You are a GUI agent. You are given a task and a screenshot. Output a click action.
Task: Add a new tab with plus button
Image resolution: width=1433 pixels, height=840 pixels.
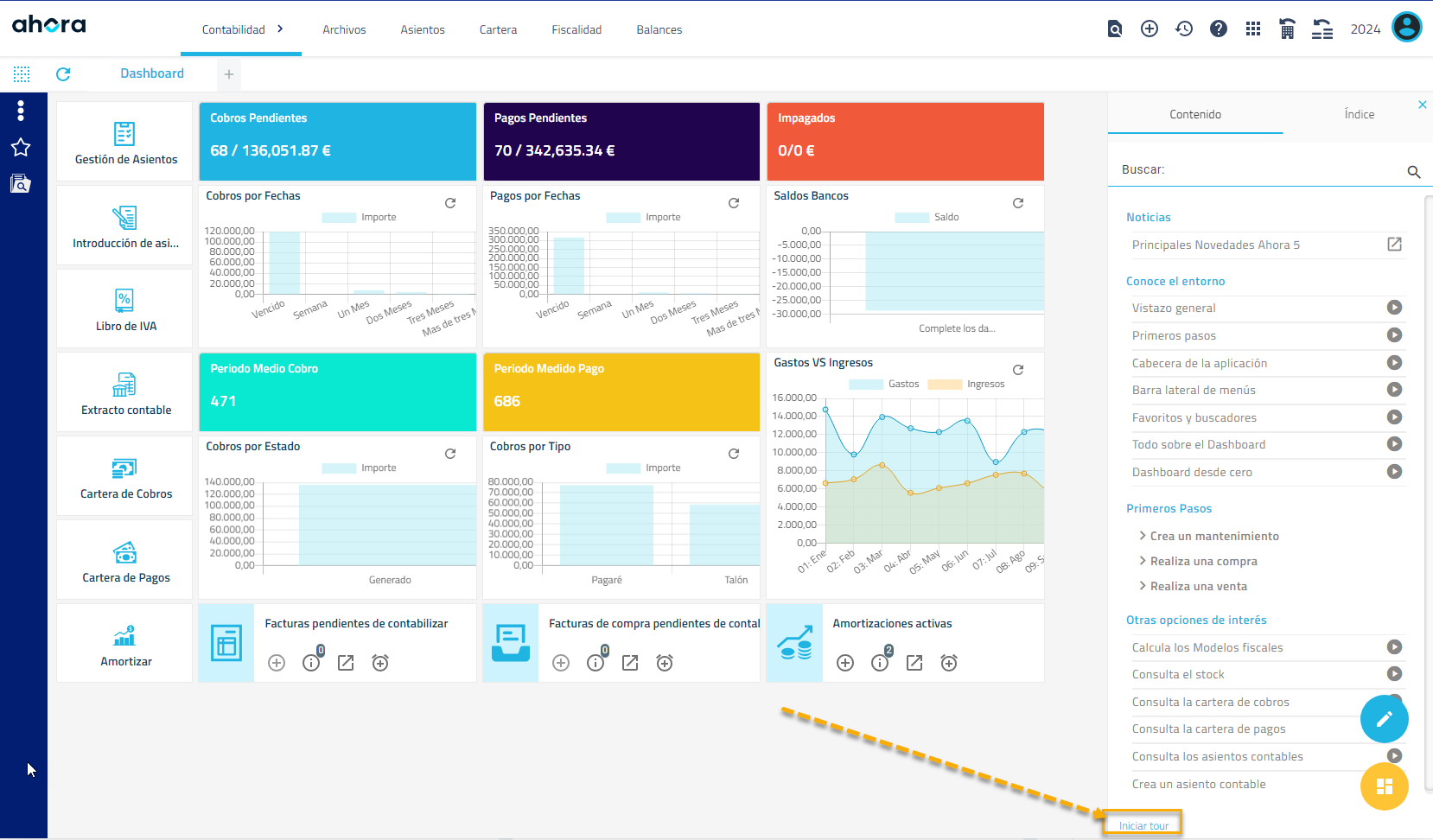[x=229, y=74]
